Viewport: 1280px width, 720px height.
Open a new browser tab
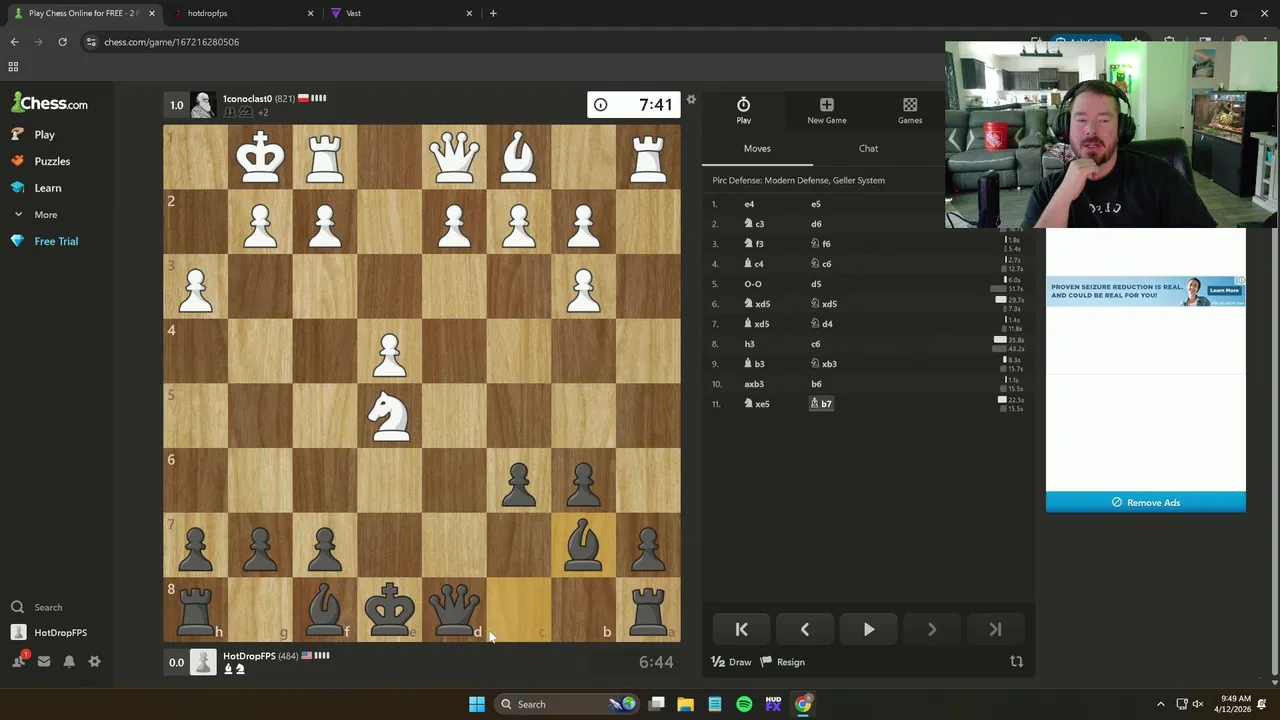coord(493,13)
